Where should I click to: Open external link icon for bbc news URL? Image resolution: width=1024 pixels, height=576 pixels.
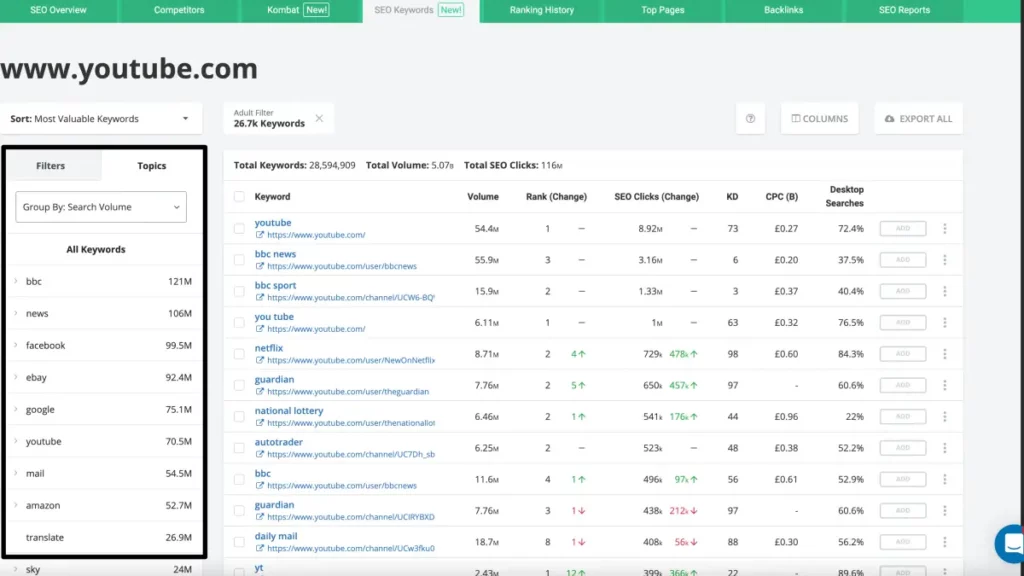point(260,266)
